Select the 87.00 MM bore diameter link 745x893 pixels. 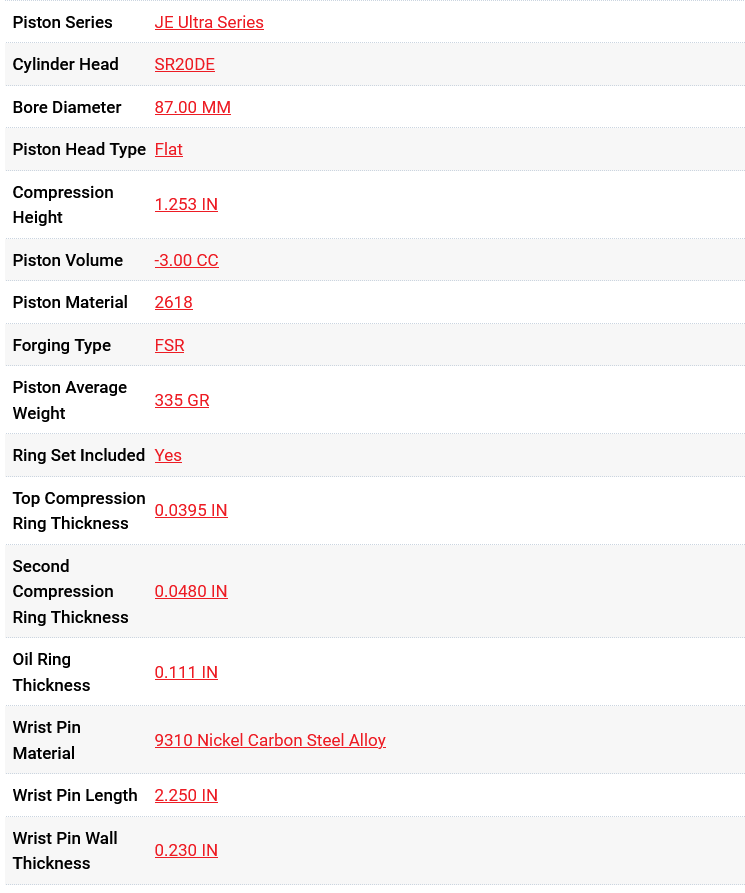[192, 107]
